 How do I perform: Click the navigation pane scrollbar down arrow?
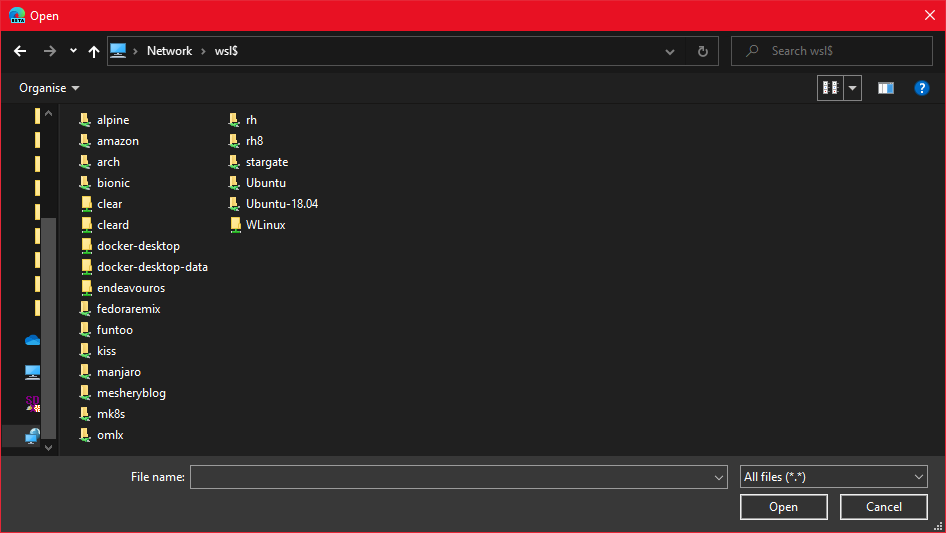point(49,447)
